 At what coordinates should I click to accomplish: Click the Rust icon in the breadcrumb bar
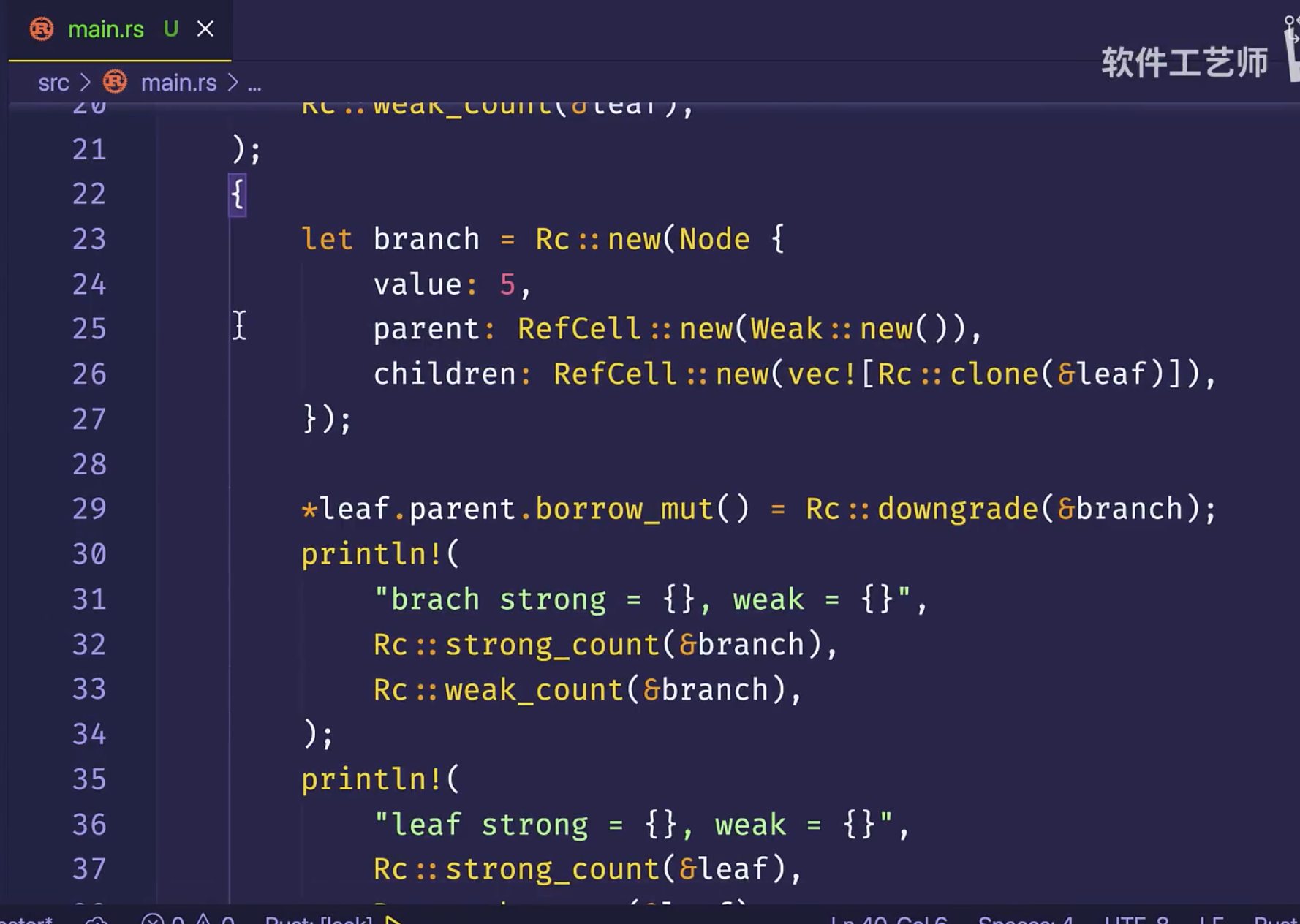point(115,82)
